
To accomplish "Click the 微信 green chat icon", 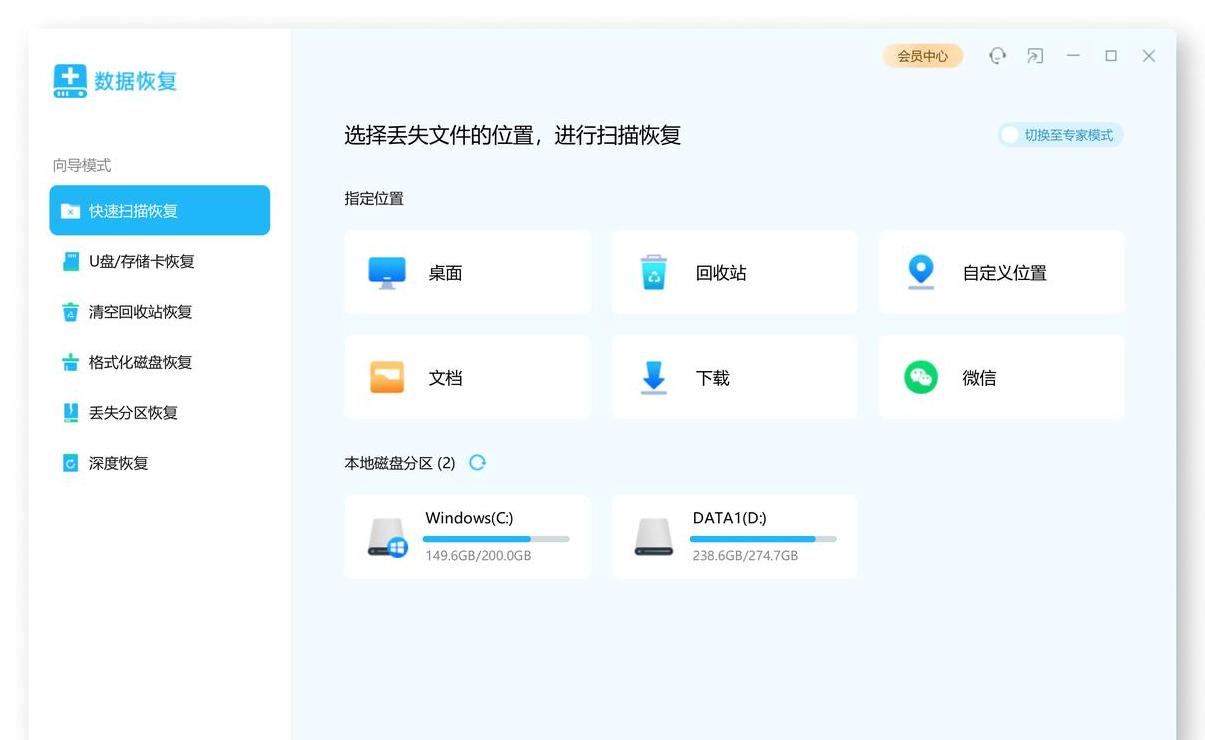I will [x=921, y=377].
